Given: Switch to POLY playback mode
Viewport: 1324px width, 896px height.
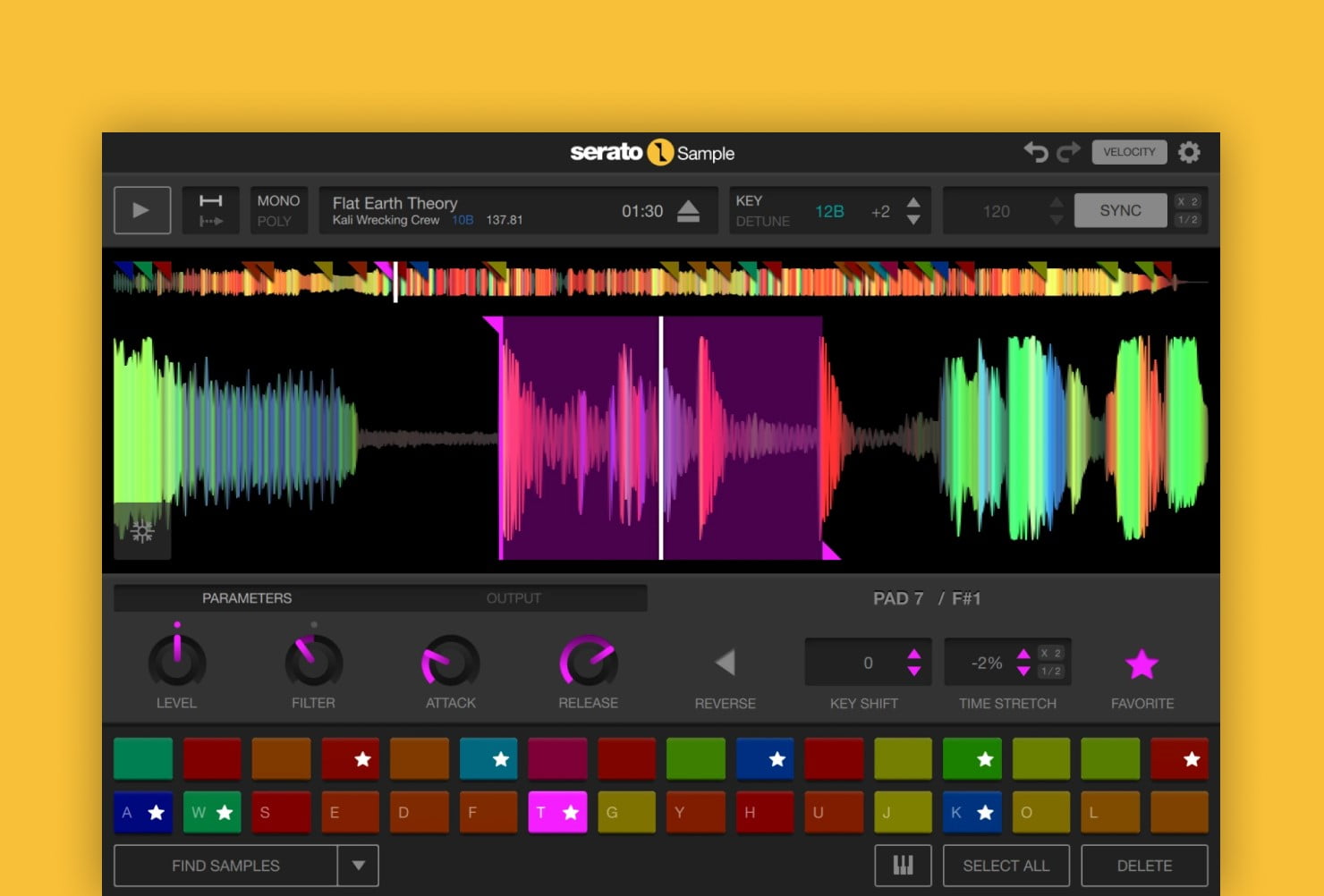Looking at the screenshot, I should pyautogui.click(x=275, y=221).
